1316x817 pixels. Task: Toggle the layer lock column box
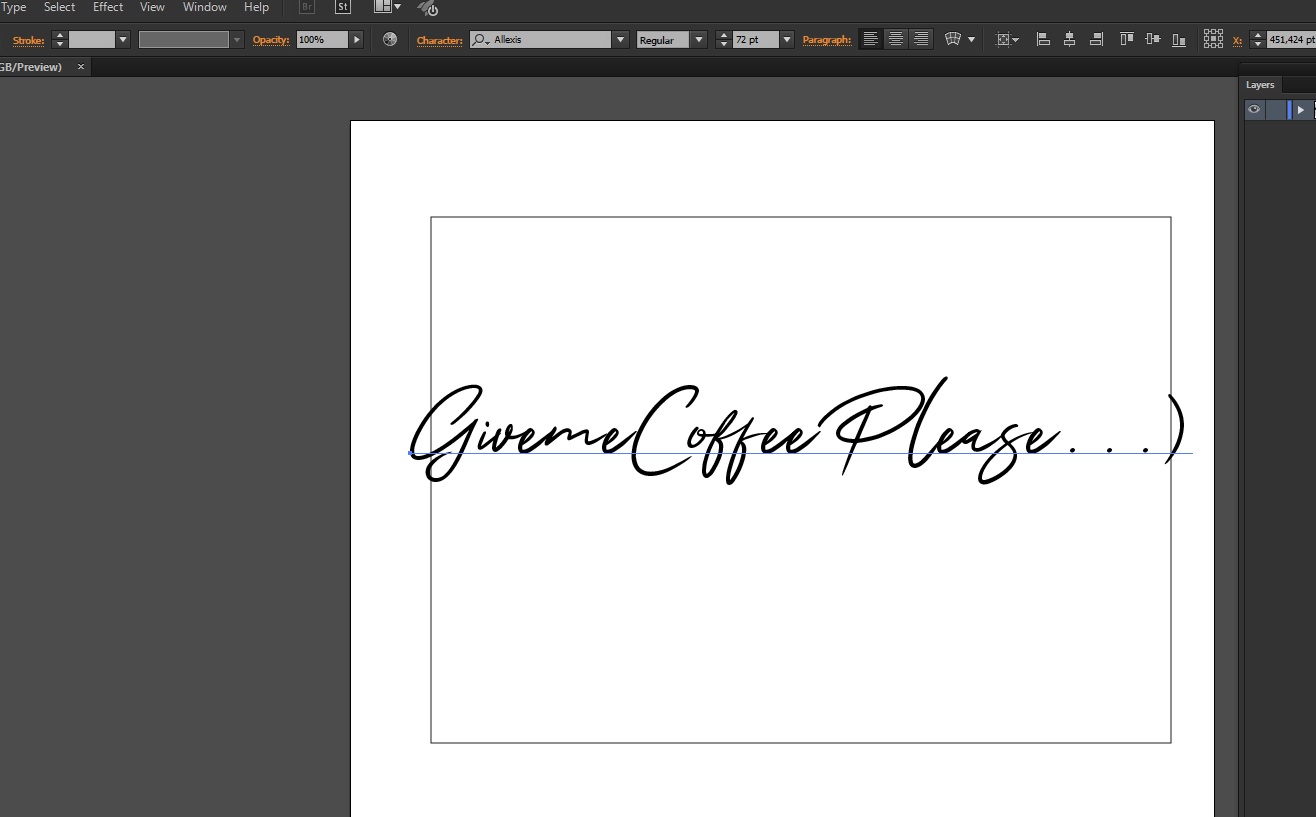[x=1276, y=110]
